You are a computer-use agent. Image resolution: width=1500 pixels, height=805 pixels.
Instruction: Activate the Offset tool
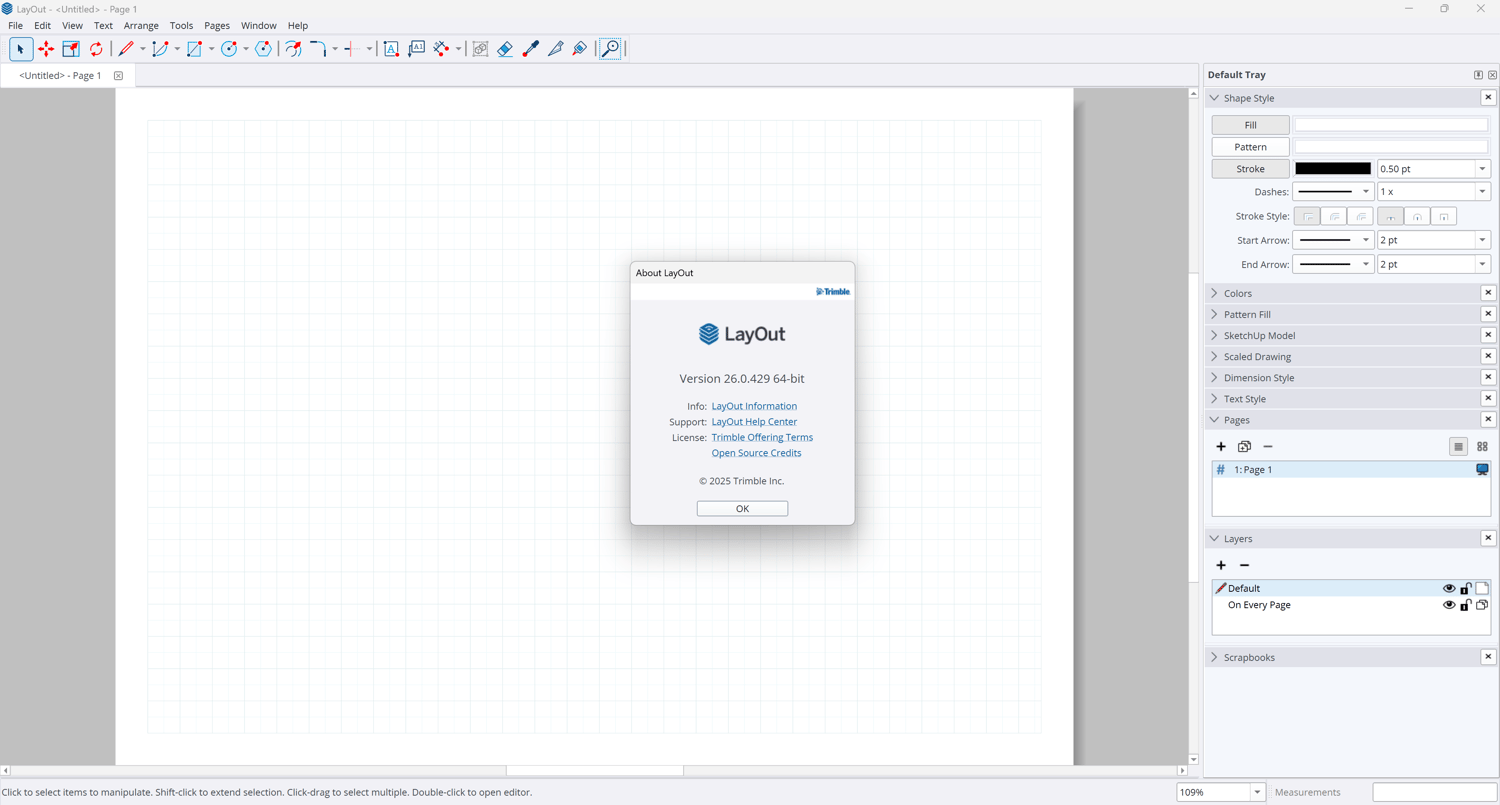(293, 49)
